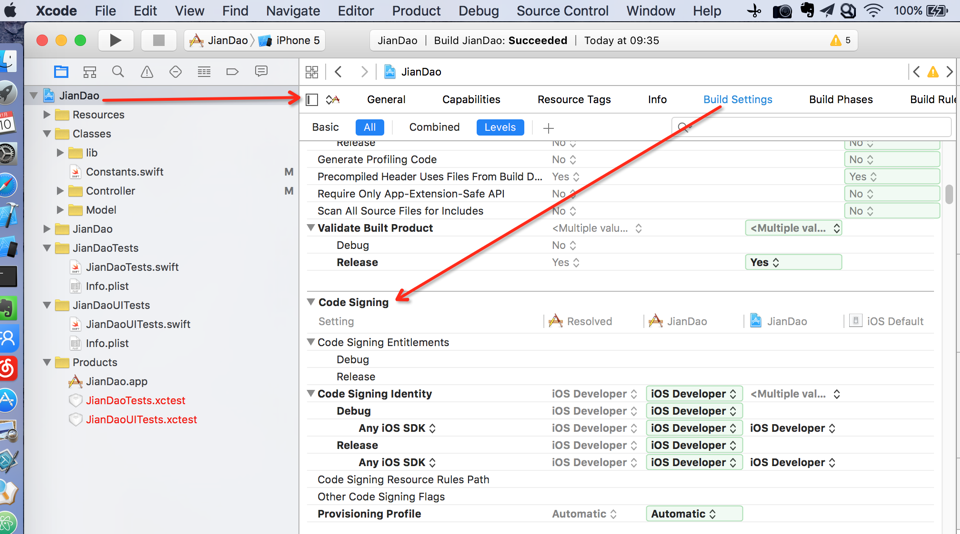Go forward in editor history
Viewport: 960px width, 534px height.
coord(364,72)
